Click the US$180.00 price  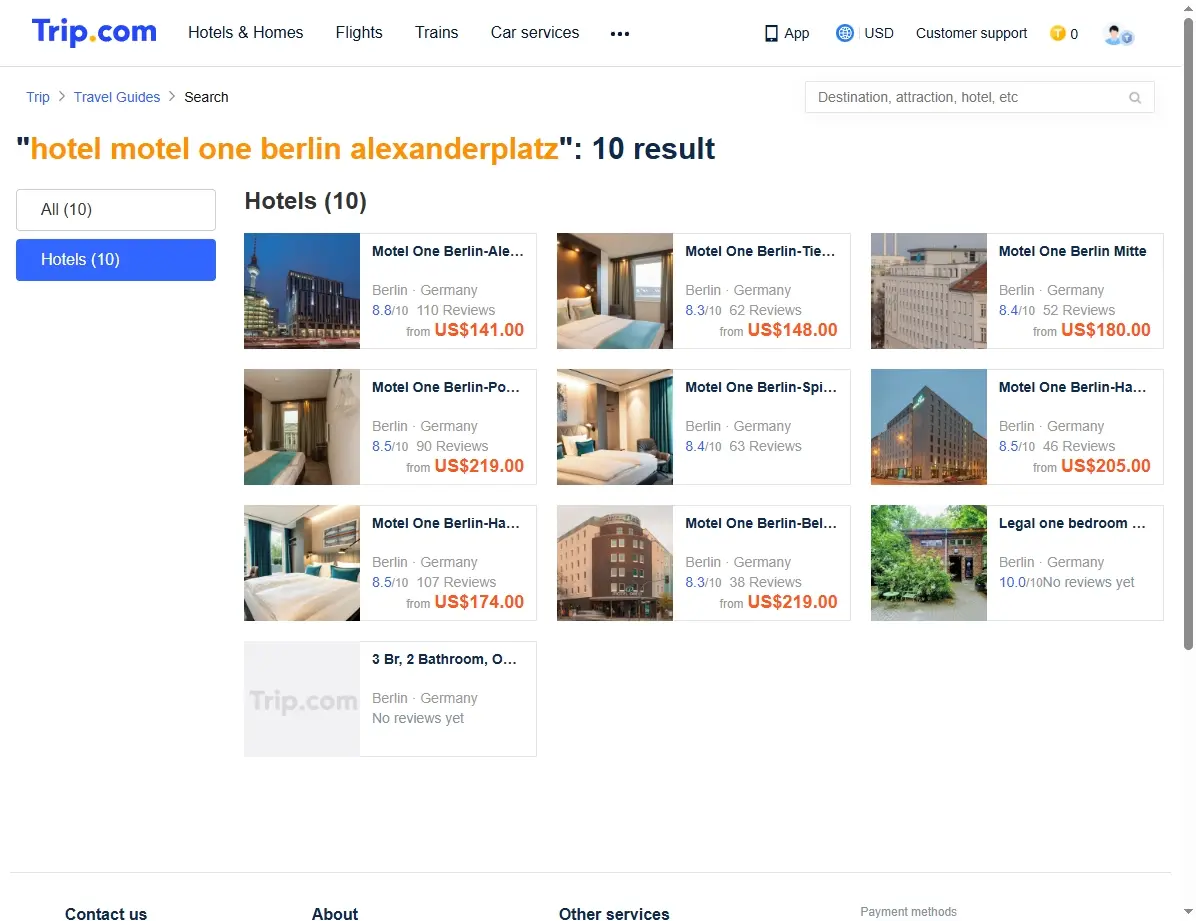[1106, 330]
